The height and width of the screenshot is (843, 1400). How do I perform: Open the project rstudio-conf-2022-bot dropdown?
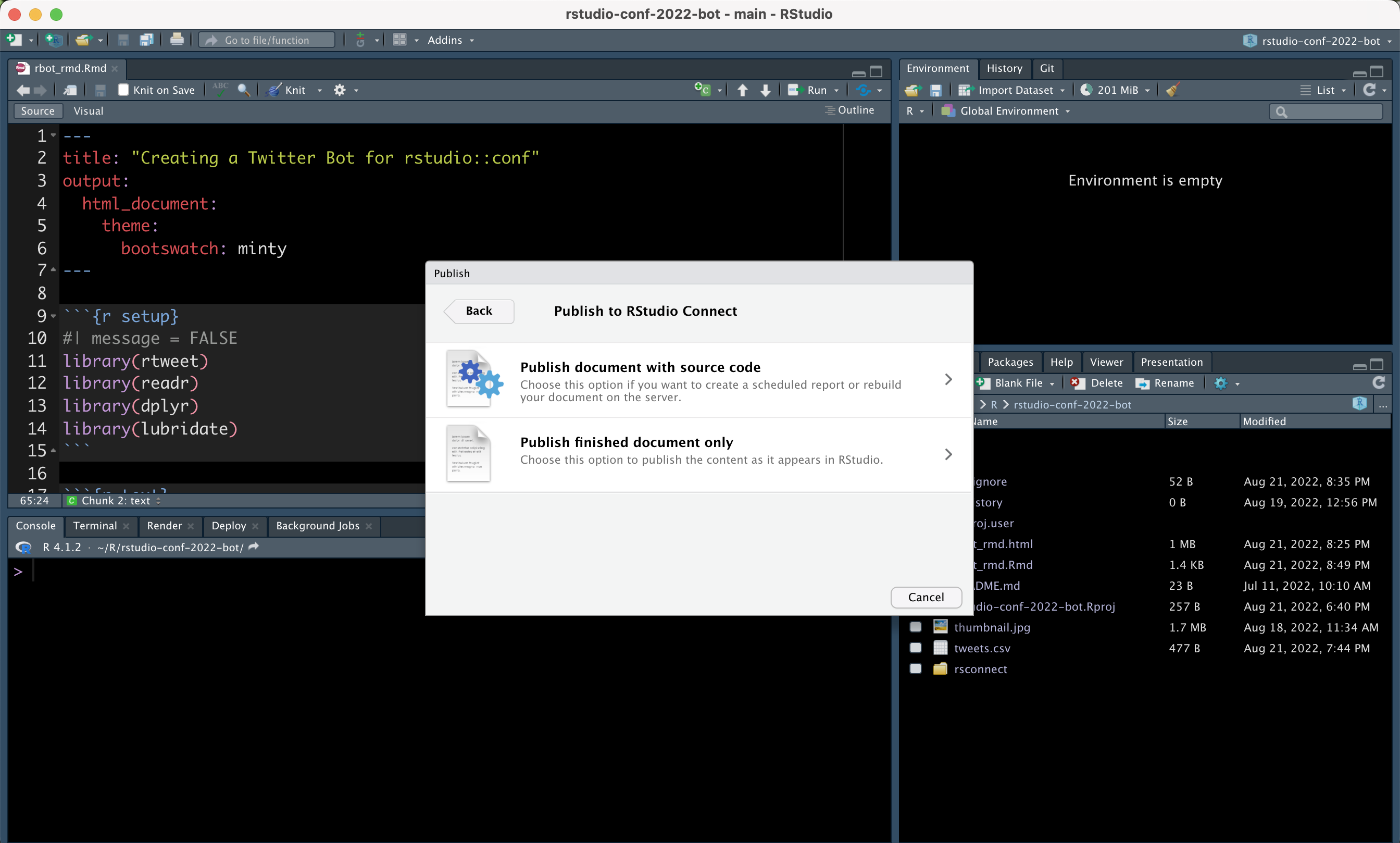click(x=1317, y=40)
